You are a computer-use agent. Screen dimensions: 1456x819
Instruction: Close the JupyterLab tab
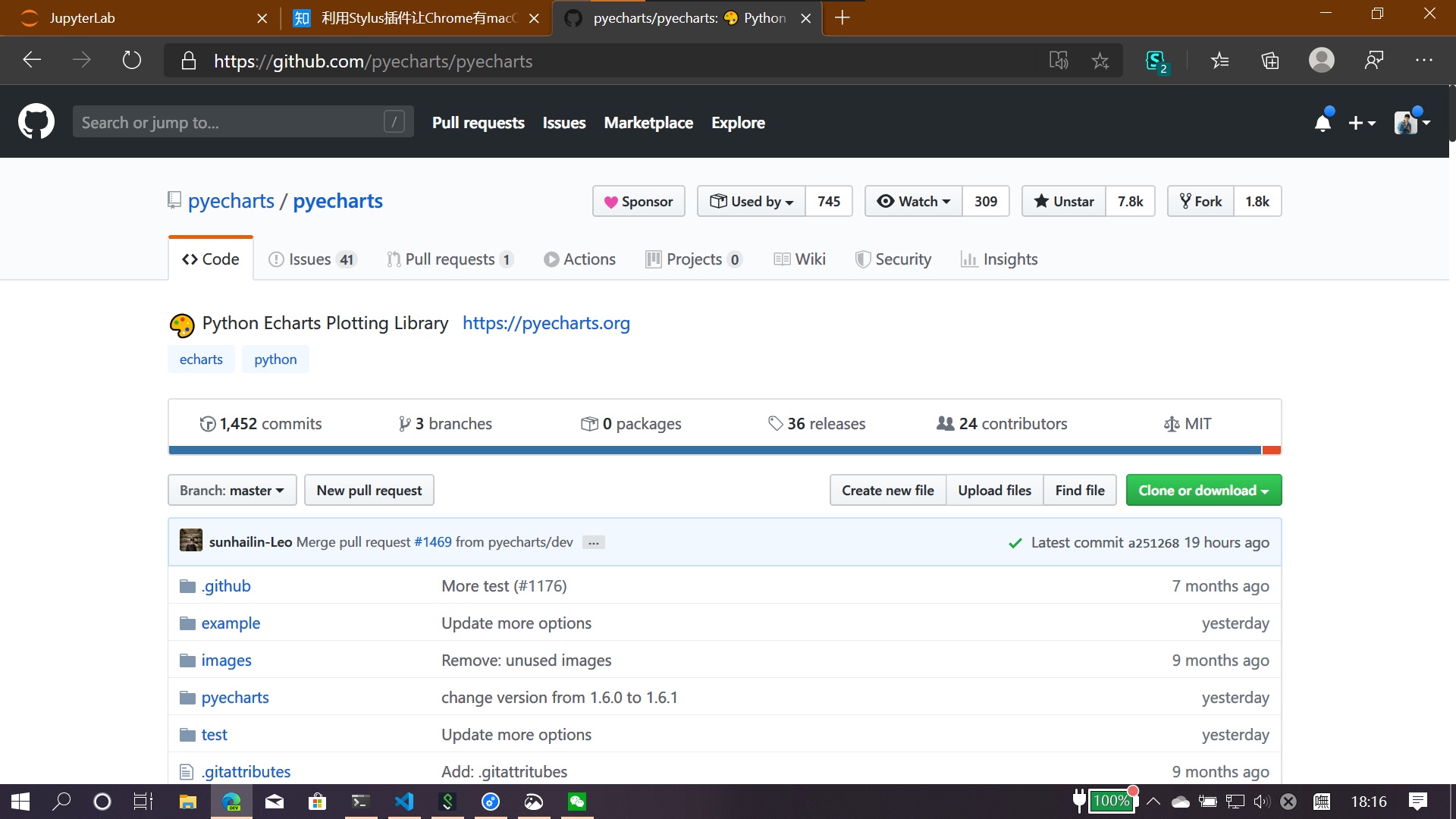click(x=262, y=18)
